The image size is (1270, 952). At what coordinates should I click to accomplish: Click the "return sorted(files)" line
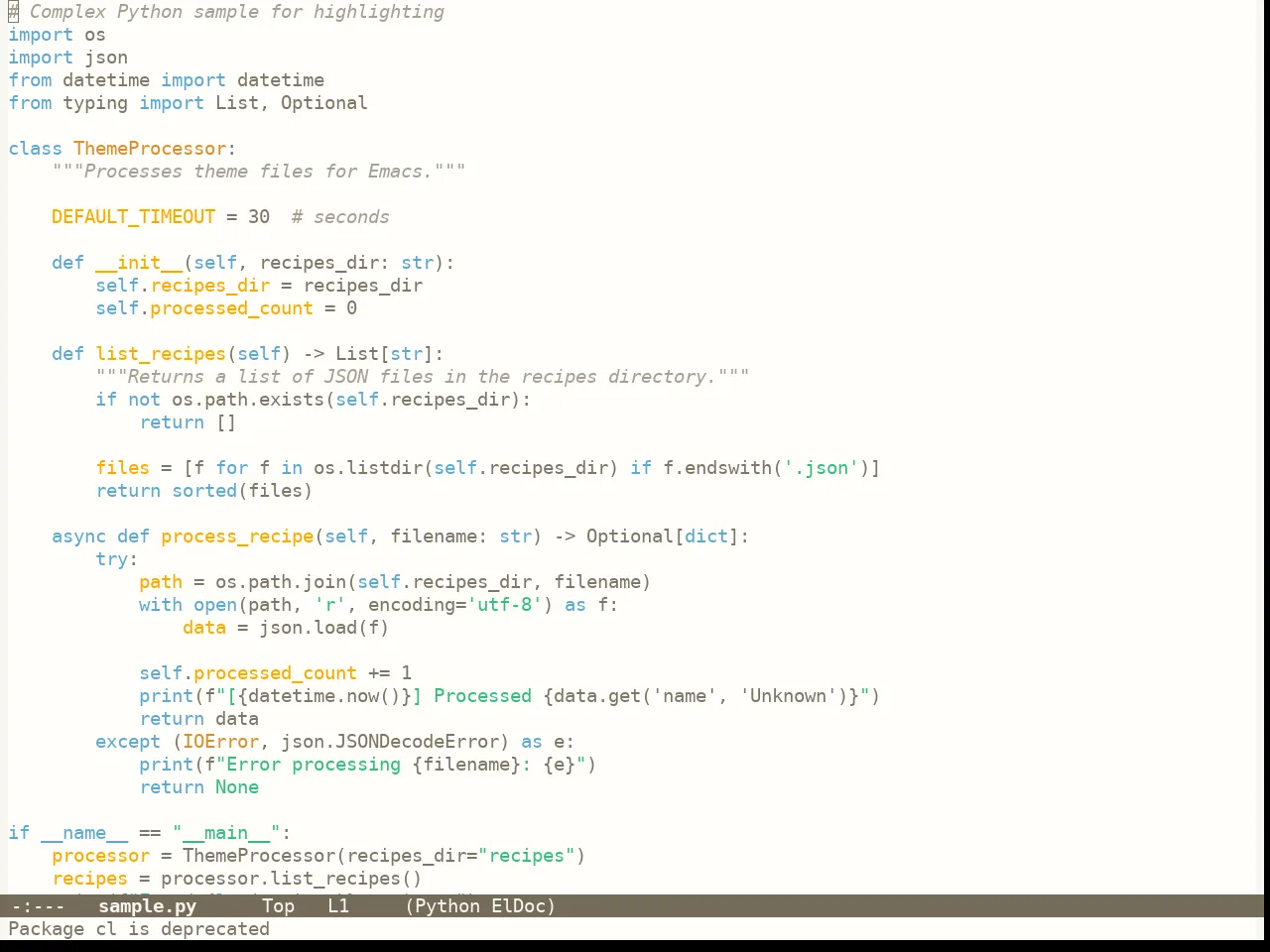click(204, 491)
